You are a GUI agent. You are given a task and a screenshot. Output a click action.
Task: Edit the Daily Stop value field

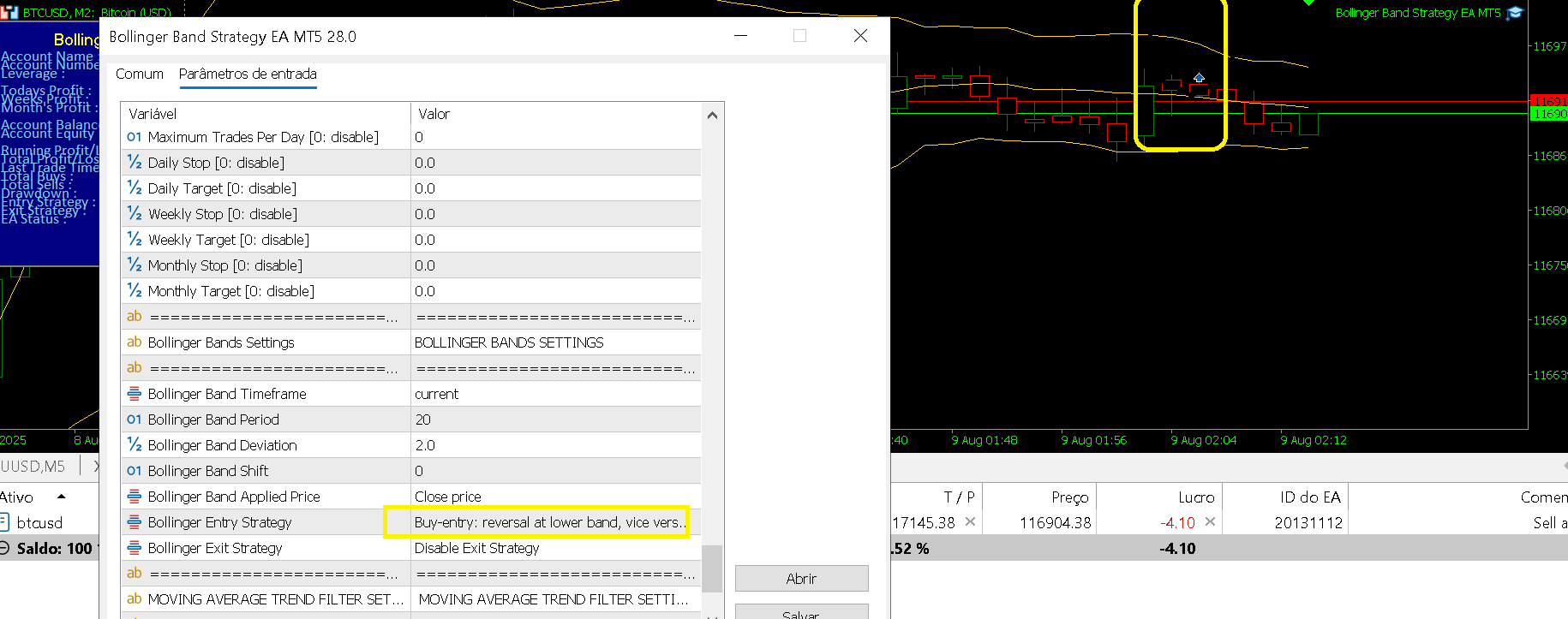point(556,163)
